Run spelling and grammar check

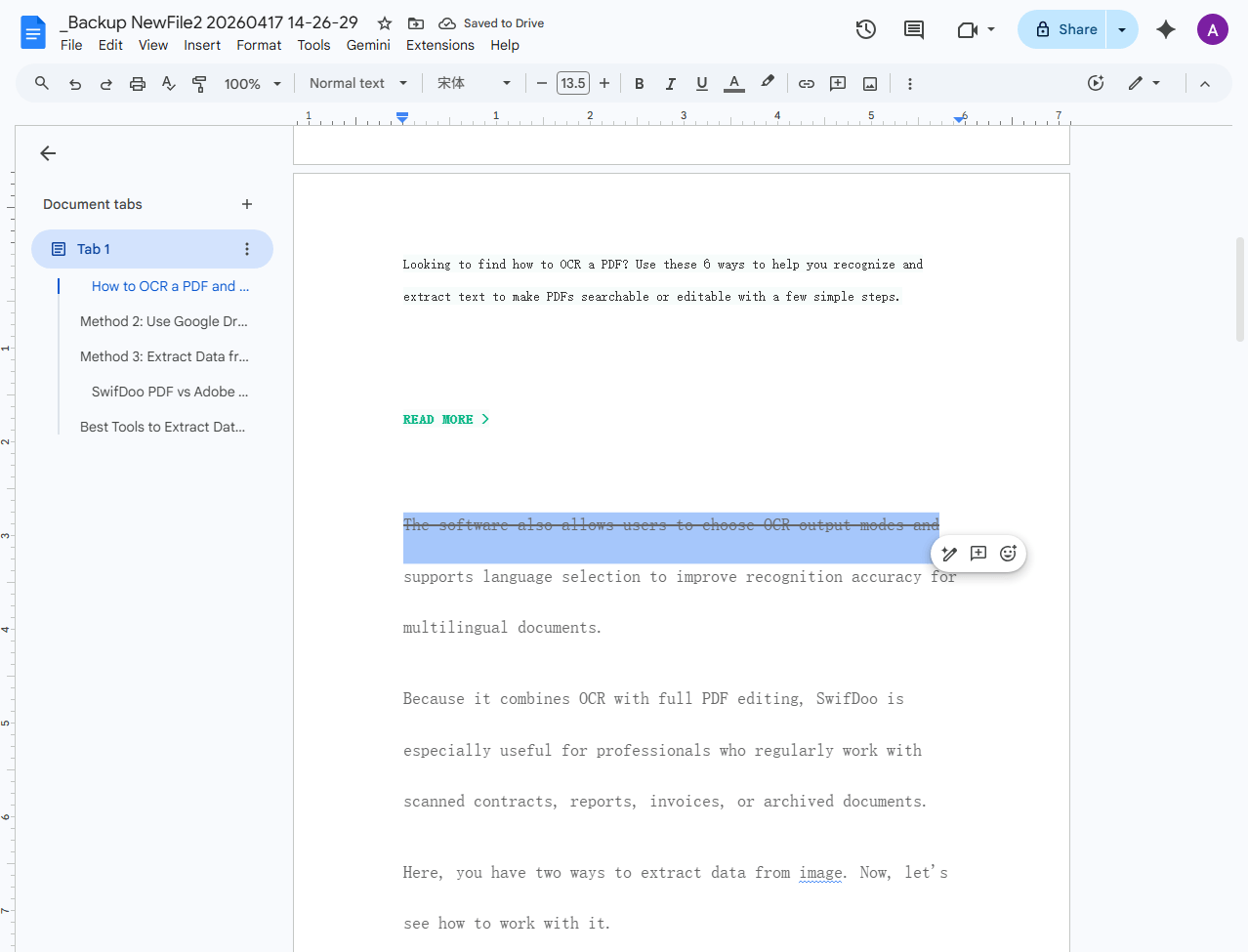tap(168, 84)
